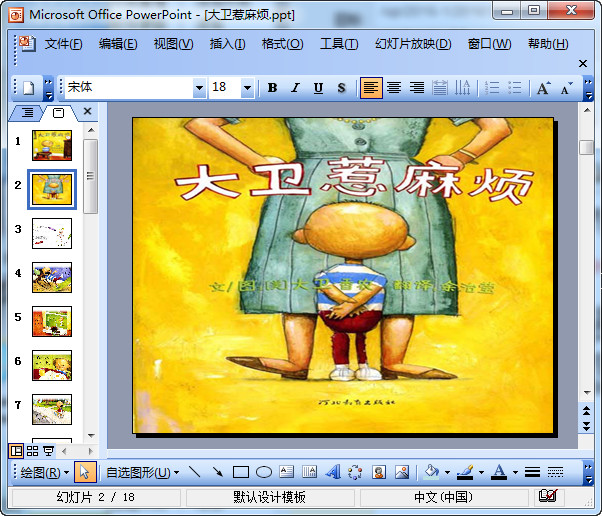This screenshot has height=516, width=602.
Task: Open the 视图(V) menu
Action: pyautogui.click(x=174, y=44)
